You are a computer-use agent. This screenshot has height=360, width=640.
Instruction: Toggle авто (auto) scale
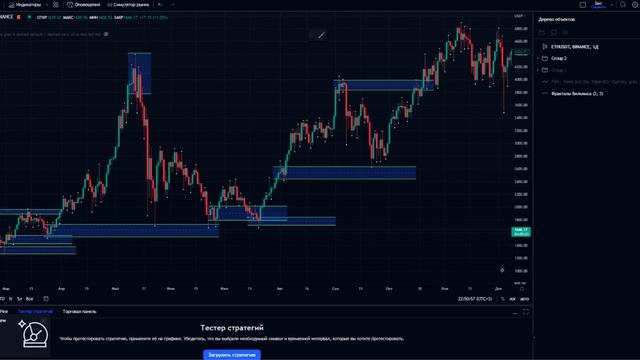pyautogui.click(x=524, y=299)
